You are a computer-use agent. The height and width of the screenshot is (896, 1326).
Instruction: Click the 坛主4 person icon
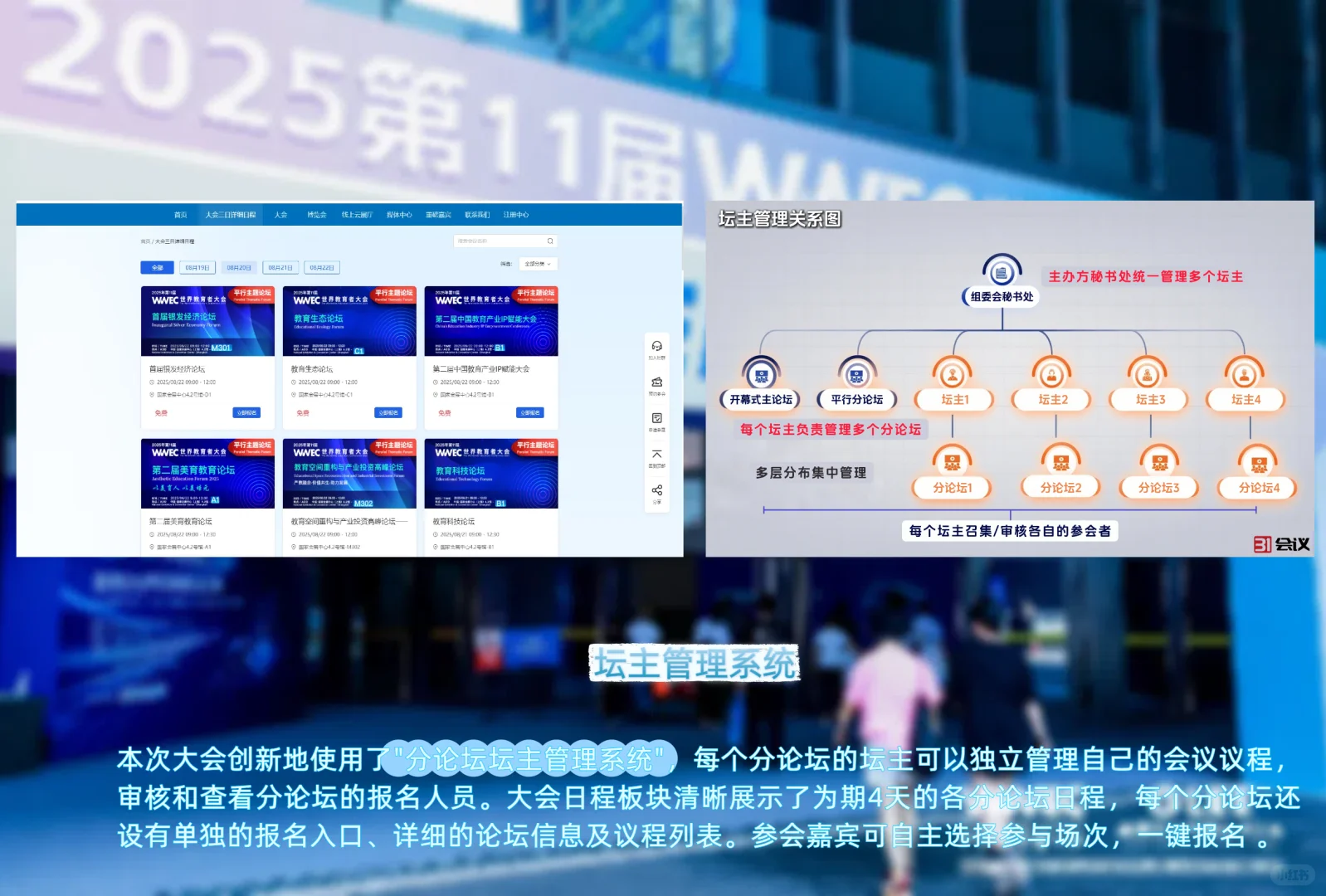point(1244,374)
